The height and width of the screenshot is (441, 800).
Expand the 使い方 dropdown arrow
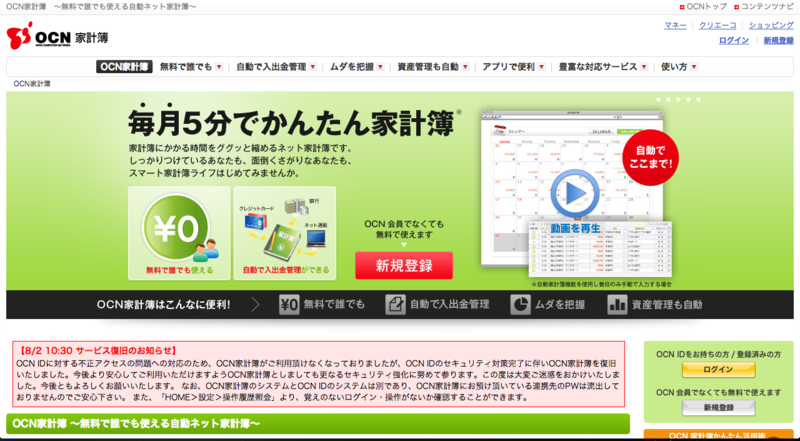[694, 67]
